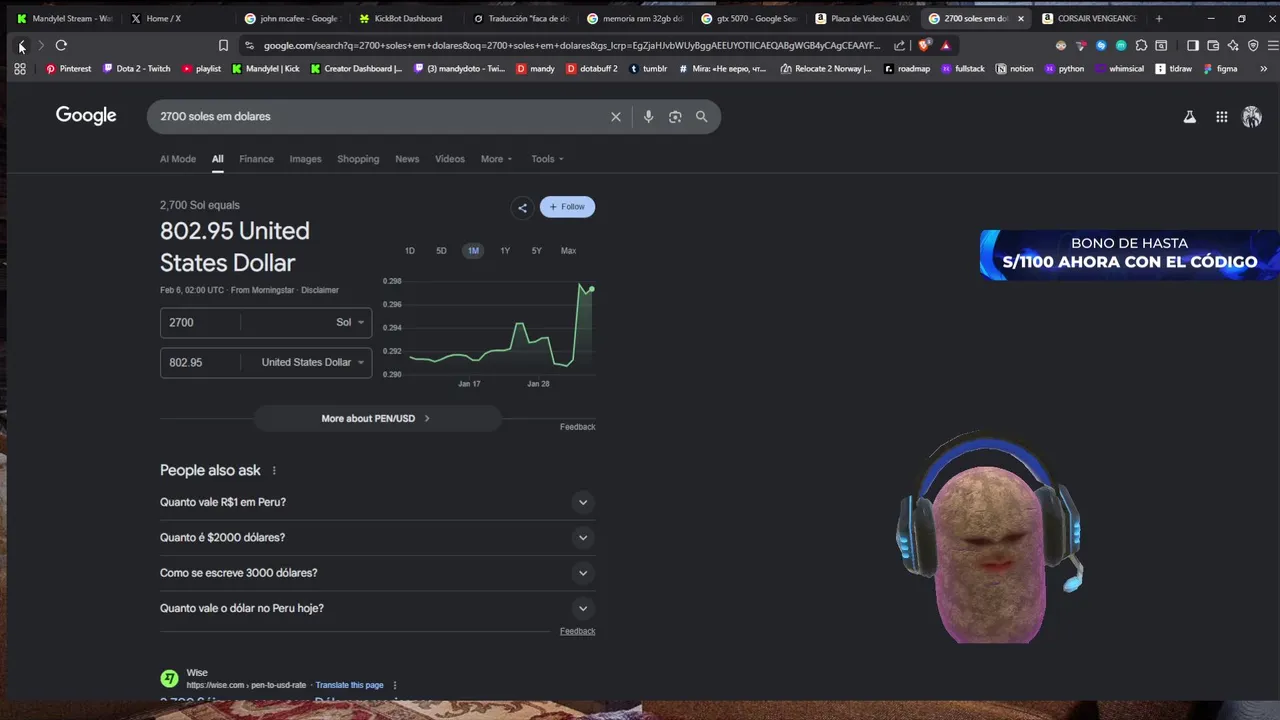The width and height of the screenshot is (1280, 720).
Task: Click Feedback under the currency chart
Action: (x=577, y=427)
